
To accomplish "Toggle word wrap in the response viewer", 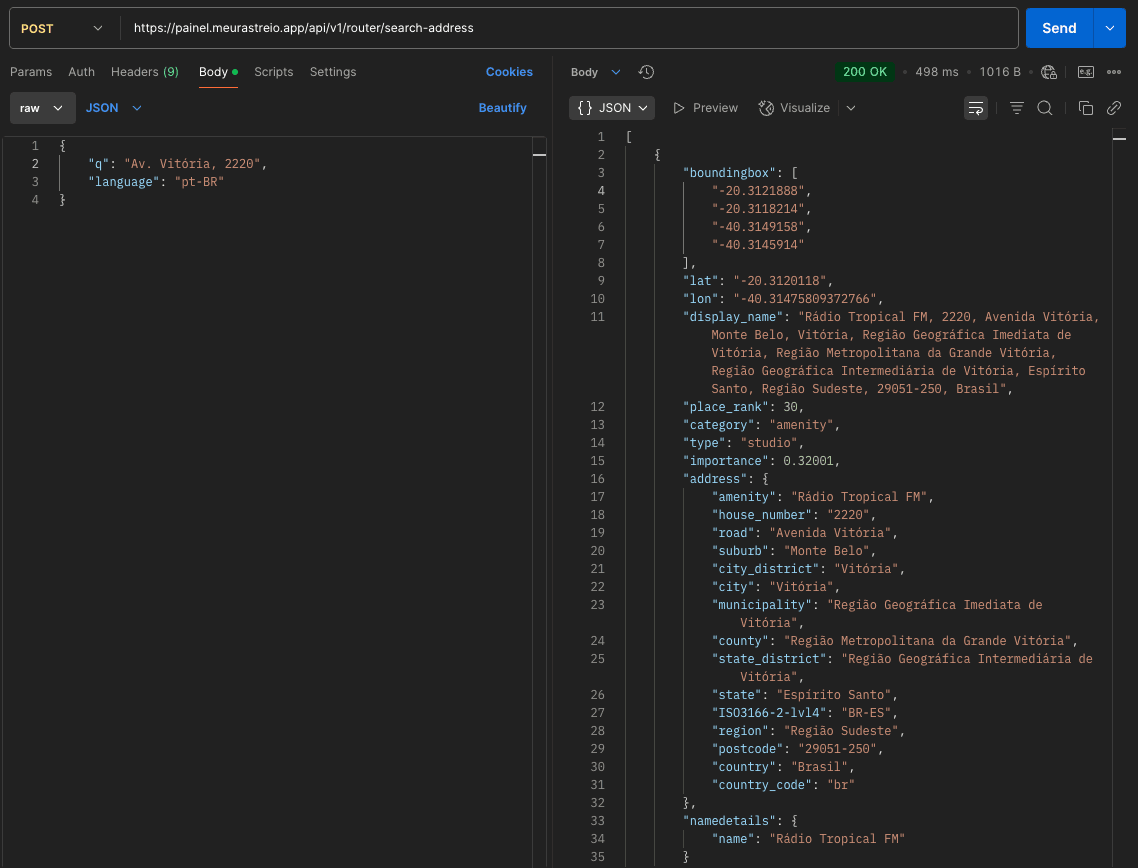I will [x=976, y=108].
